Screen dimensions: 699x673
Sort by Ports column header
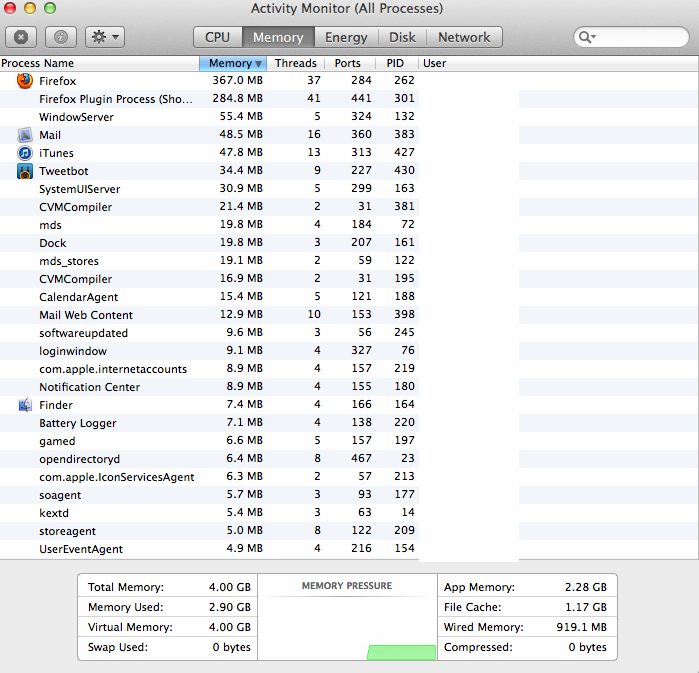[350, 63]
